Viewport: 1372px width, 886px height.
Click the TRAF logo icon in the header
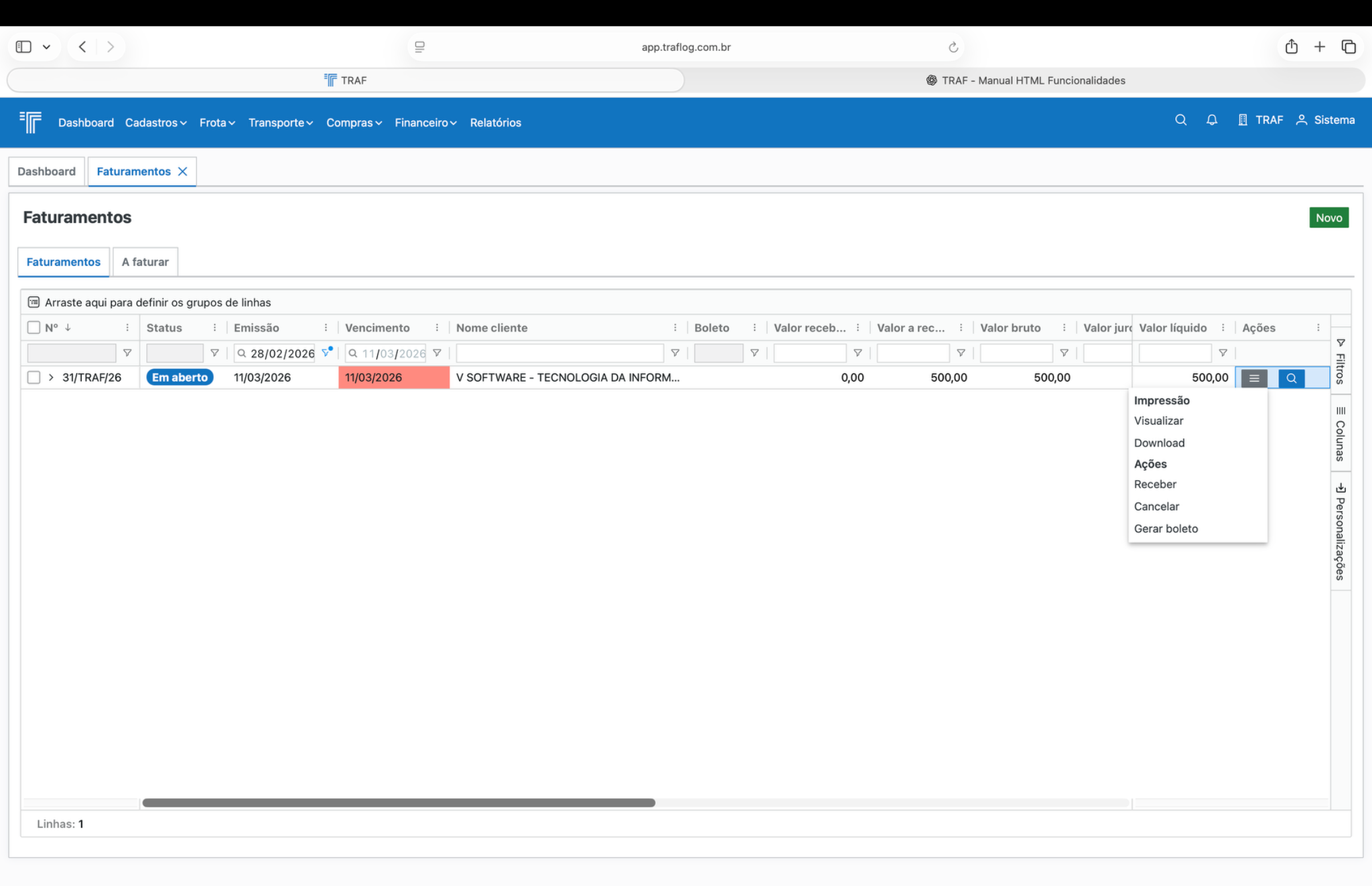(x=30, y=122)
